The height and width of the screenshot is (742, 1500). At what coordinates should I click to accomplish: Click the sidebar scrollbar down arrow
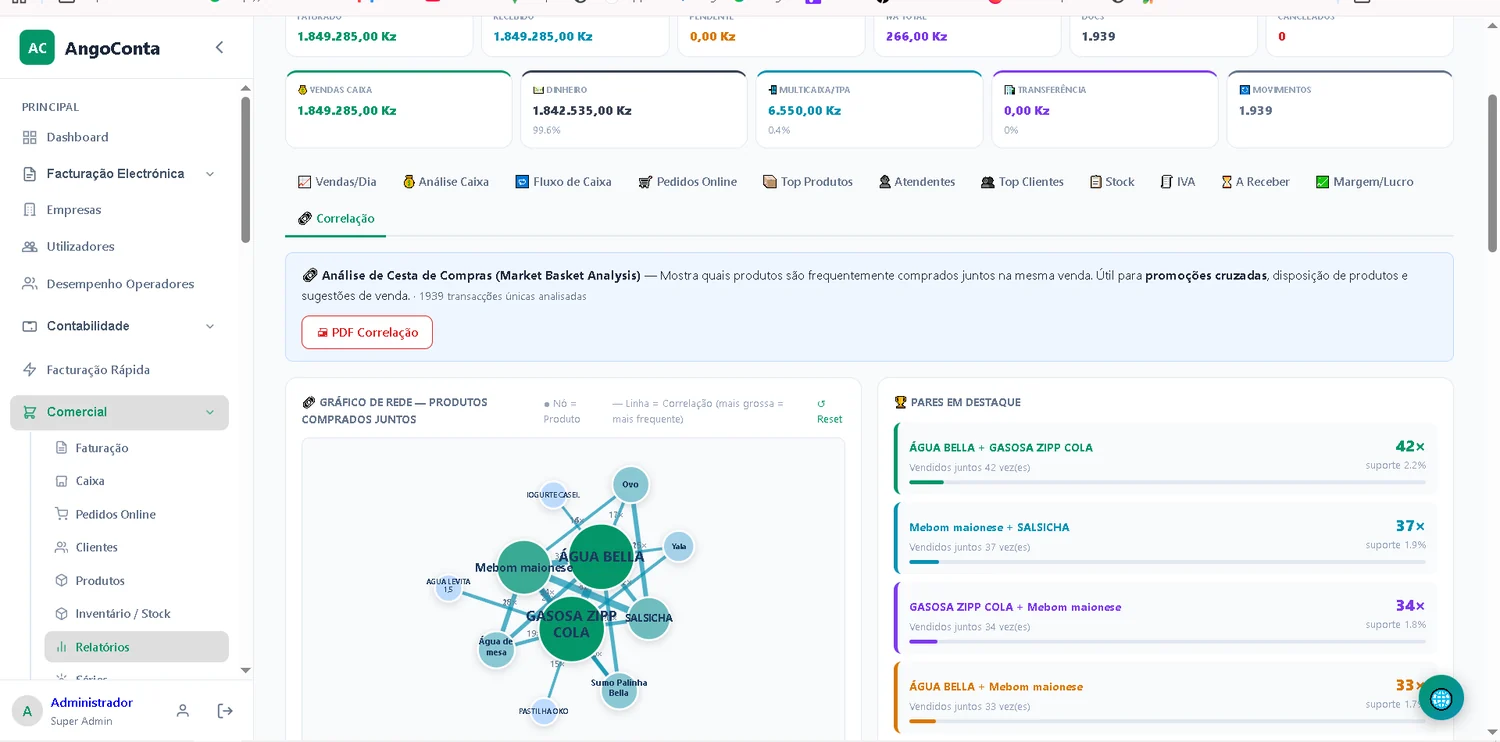pyautogui.click(x=246, y=670)
